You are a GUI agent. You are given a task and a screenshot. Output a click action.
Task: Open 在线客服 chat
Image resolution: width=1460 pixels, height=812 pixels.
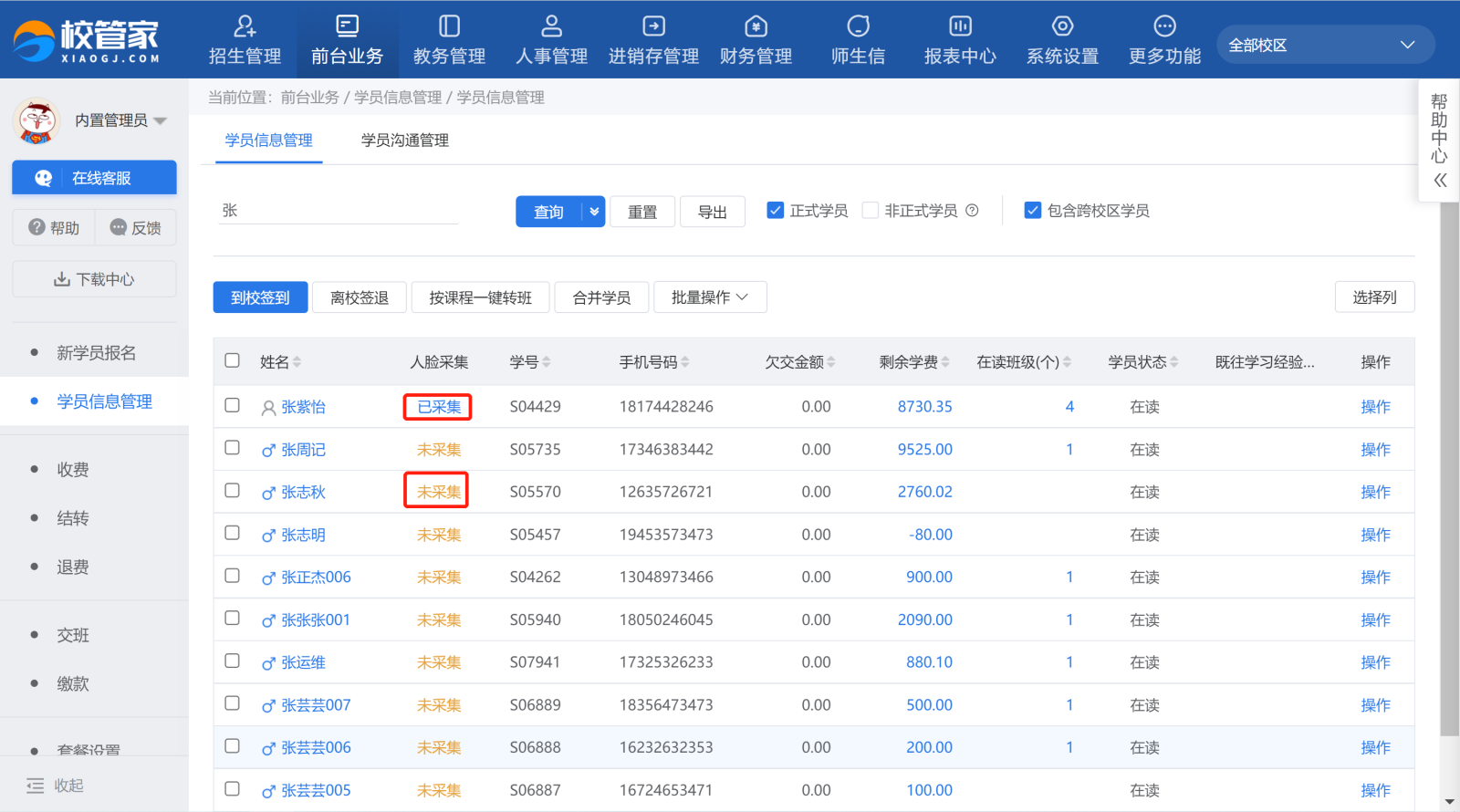[94, 178]
